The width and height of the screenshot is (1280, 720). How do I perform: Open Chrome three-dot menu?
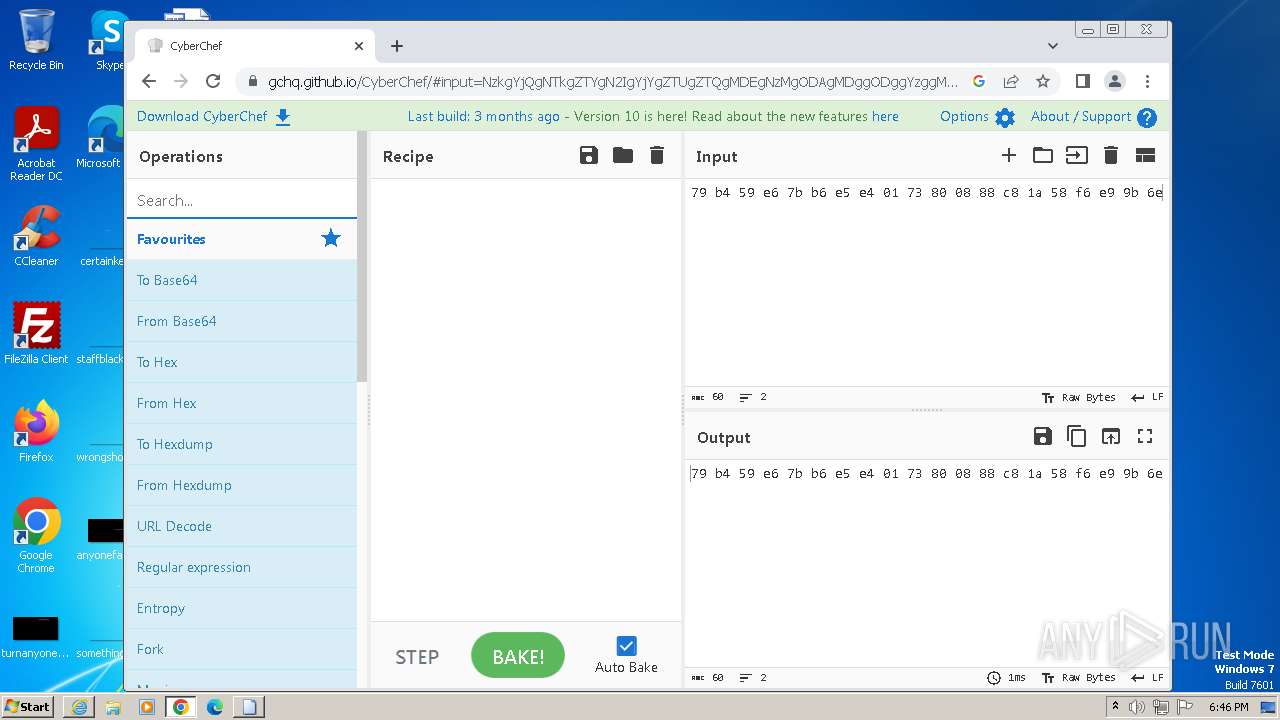pos(1147,82)
